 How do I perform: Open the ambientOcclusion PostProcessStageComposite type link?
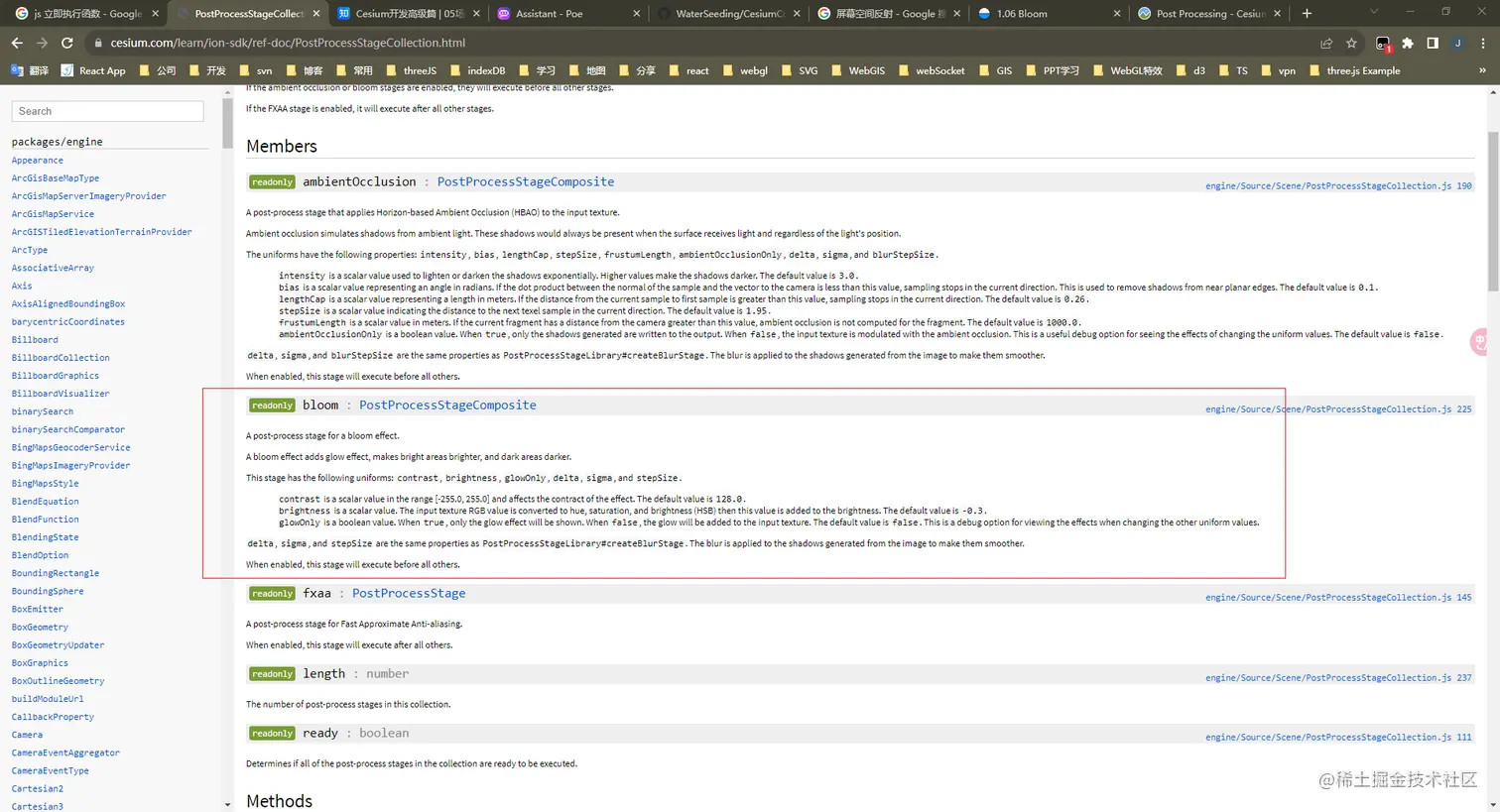[525, 181]
